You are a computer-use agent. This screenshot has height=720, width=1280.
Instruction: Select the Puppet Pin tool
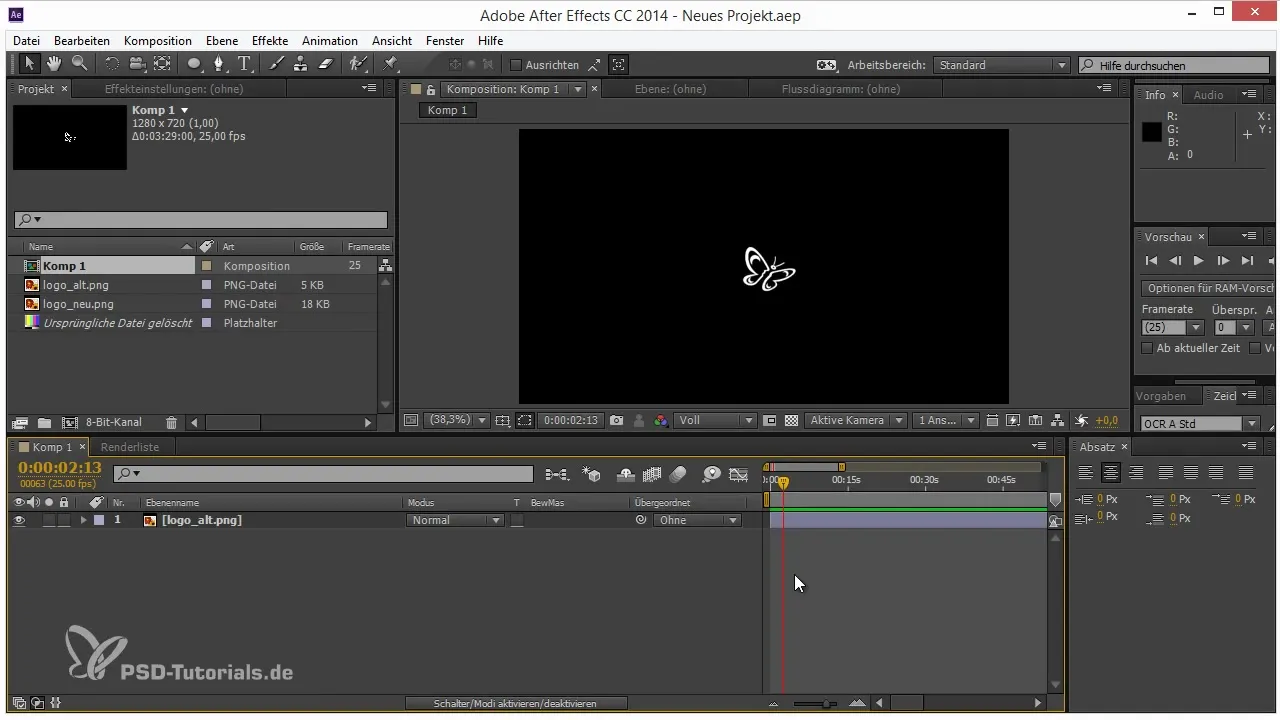pos(390,64)
